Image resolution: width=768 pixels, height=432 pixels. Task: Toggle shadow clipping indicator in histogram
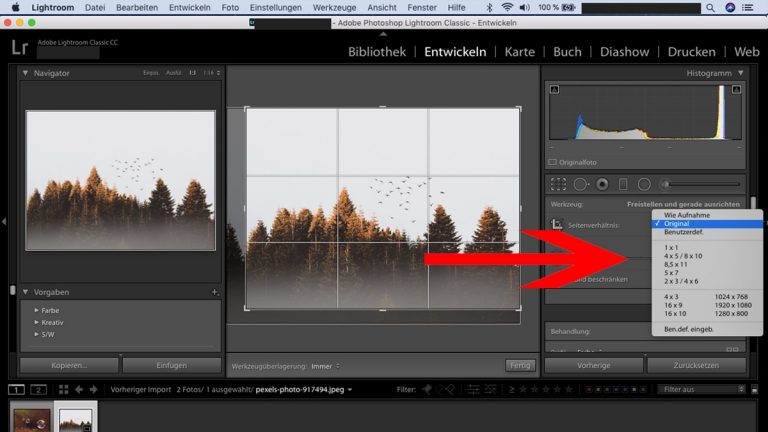click(555, 89)
